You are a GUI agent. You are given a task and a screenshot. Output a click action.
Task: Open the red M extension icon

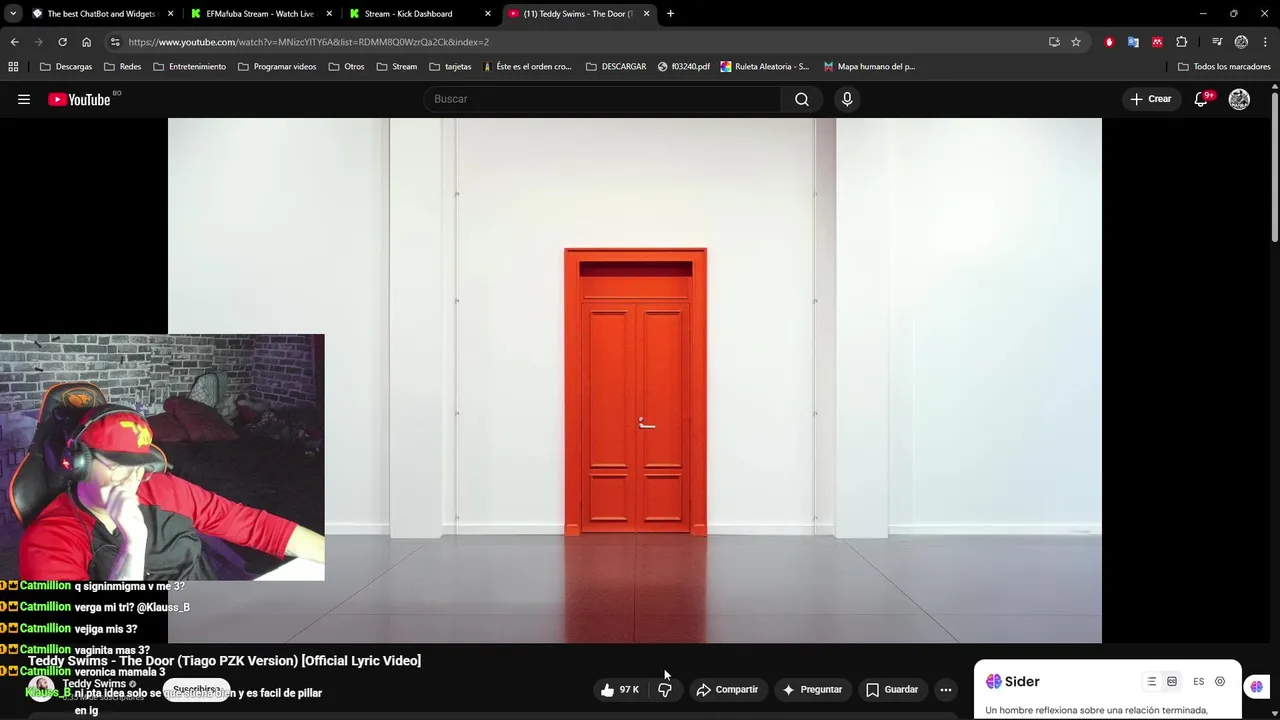pos(1157,42)
